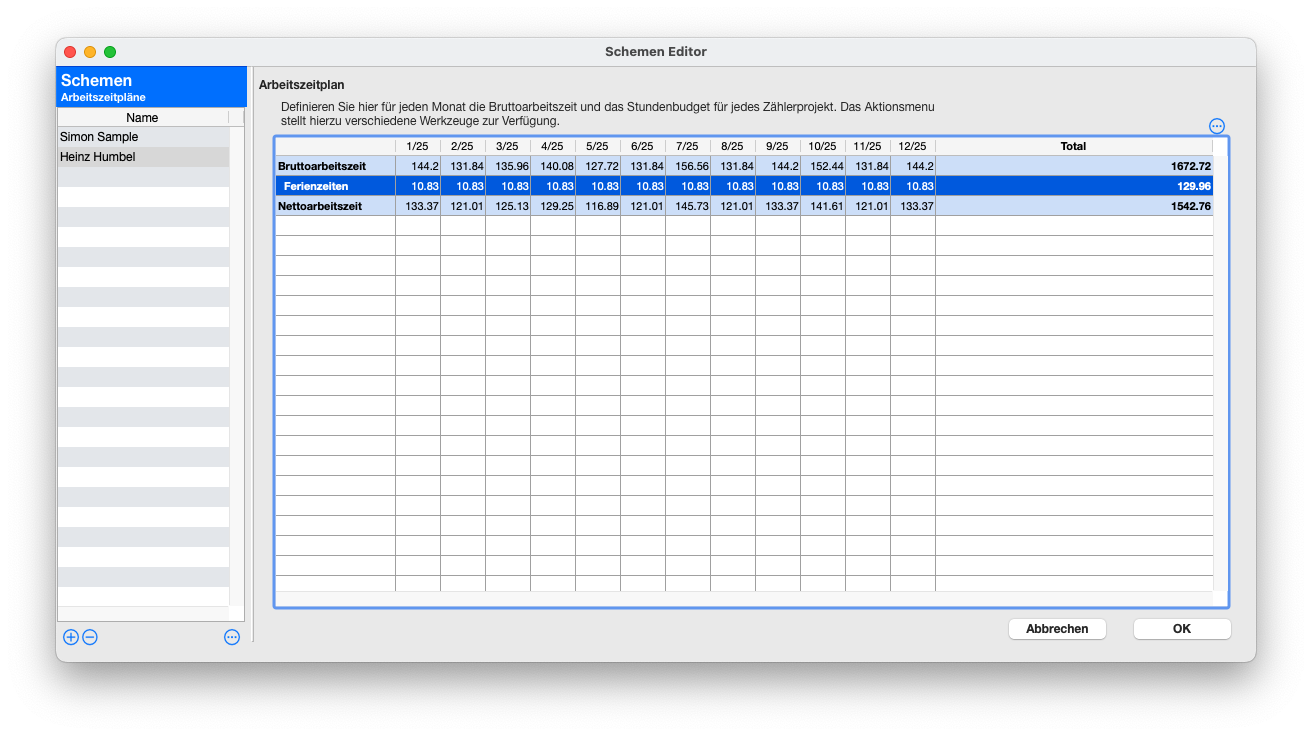Select Bruttoarbeitszeit cell 152.44
Image resolution: width=1312 pixels, height=736 pixels.
click(x=823, y=166)
